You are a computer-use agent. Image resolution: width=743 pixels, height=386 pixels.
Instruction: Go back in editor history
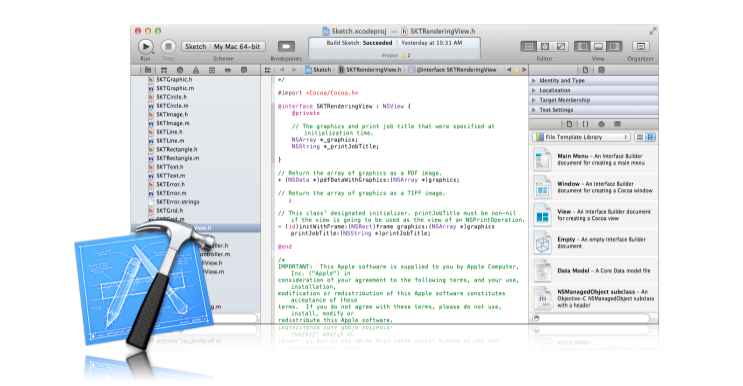click(282, 70)
